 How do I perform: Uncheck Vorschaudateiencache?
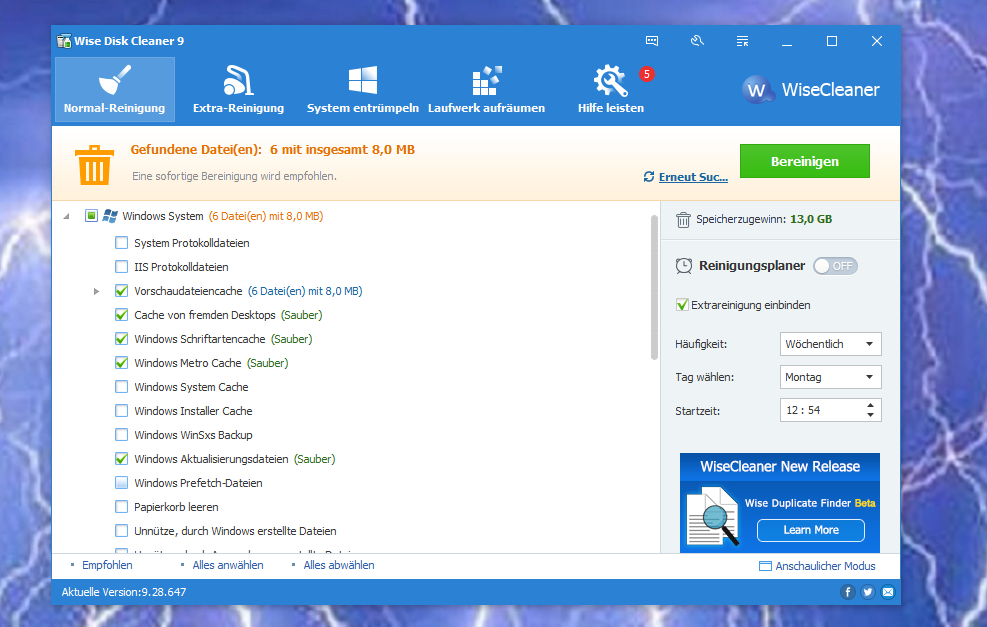click(x=121, y=291)
